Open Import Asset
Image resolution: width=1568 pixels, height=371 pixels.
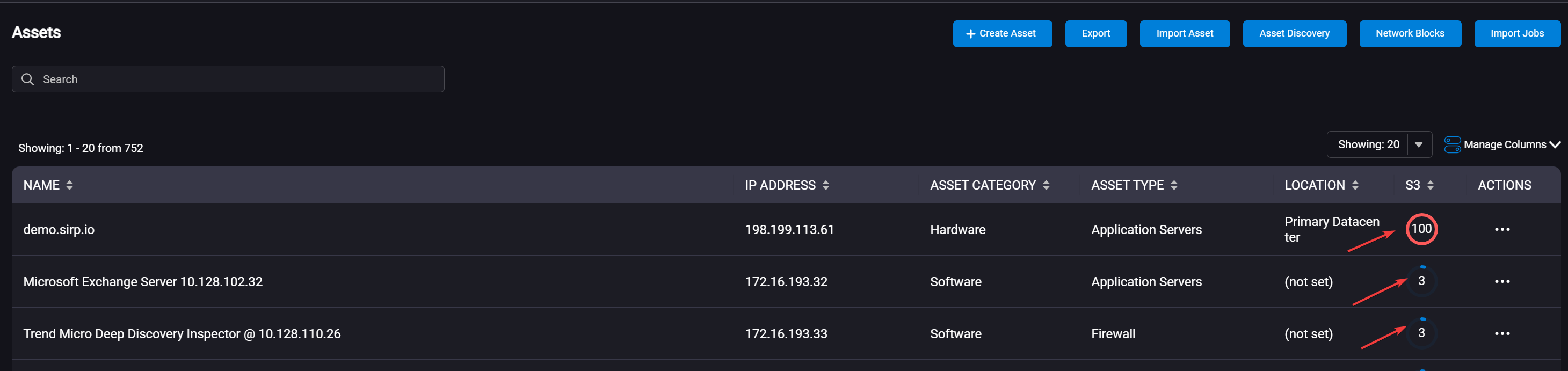point(1184,33)
